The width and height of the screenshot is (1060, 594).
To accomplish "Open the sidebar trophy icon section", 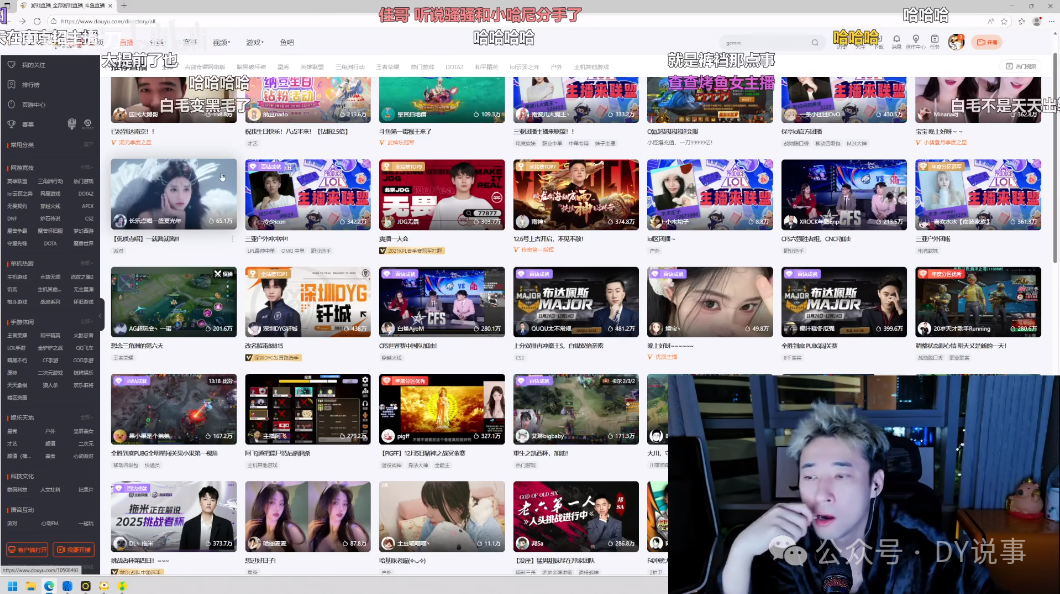I will coord(11,124).
